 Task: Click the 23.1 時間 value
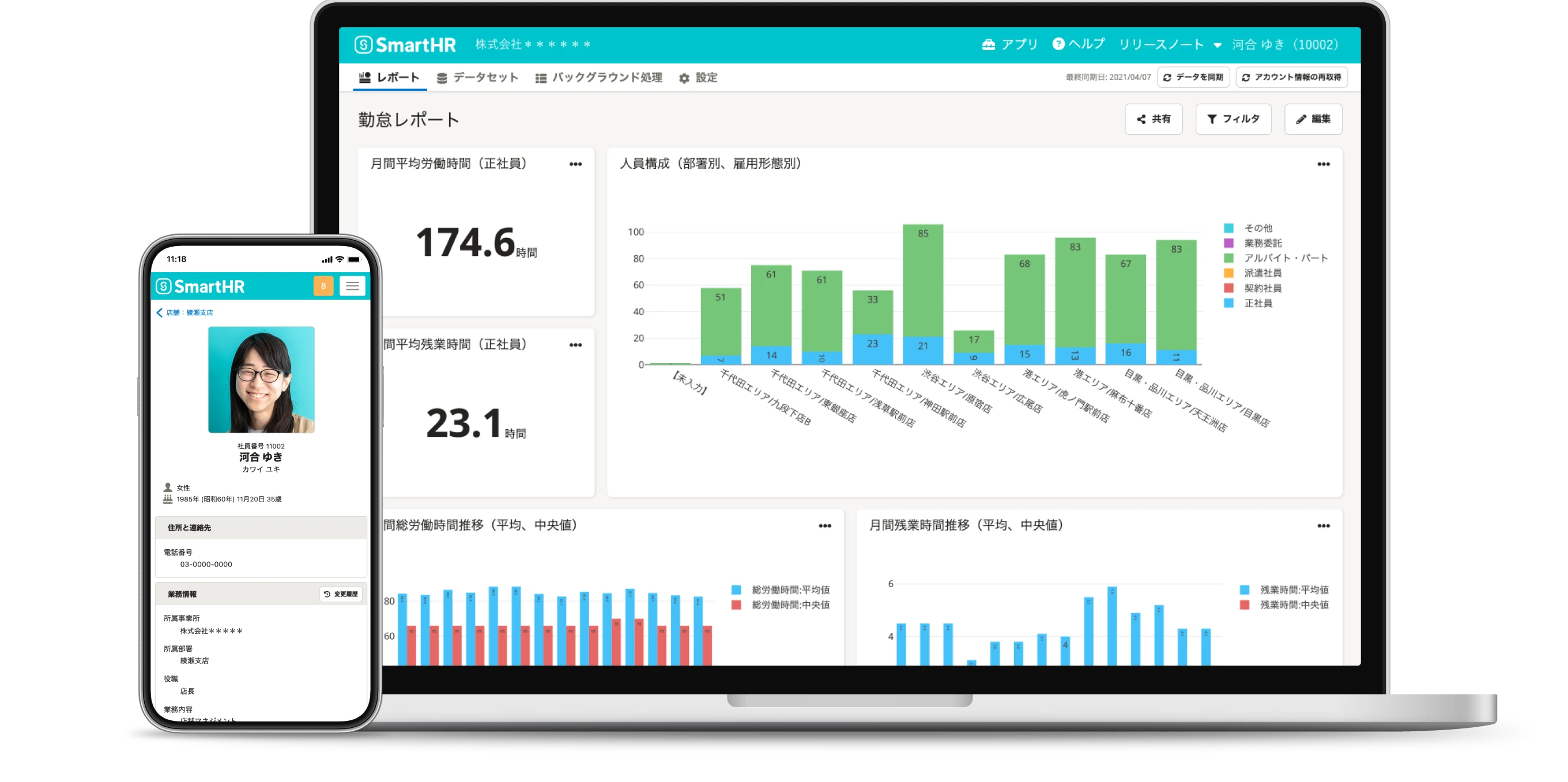[476, 424]
